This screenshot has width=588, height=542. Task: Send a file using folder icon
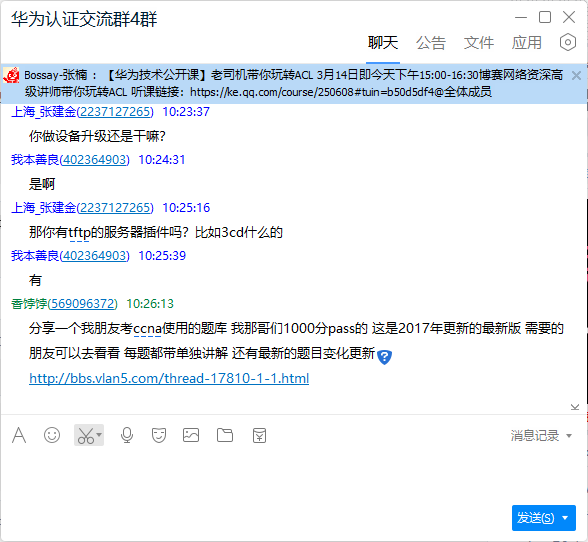(225, 435)
